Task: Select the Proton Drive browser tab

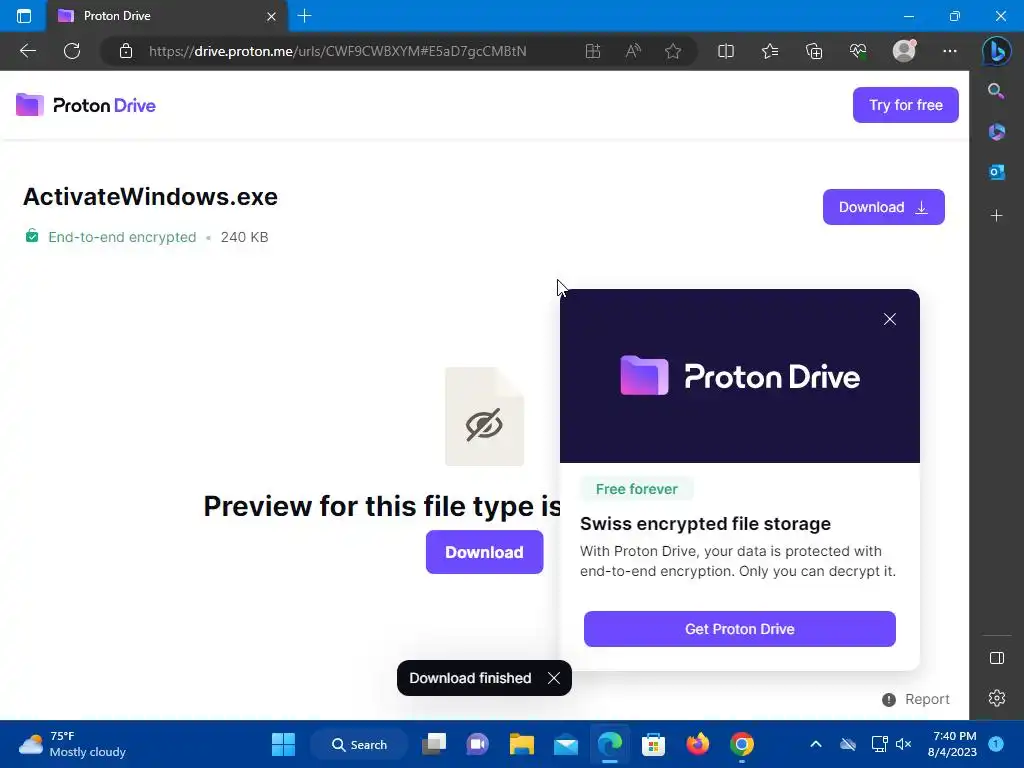Action: 167,16
